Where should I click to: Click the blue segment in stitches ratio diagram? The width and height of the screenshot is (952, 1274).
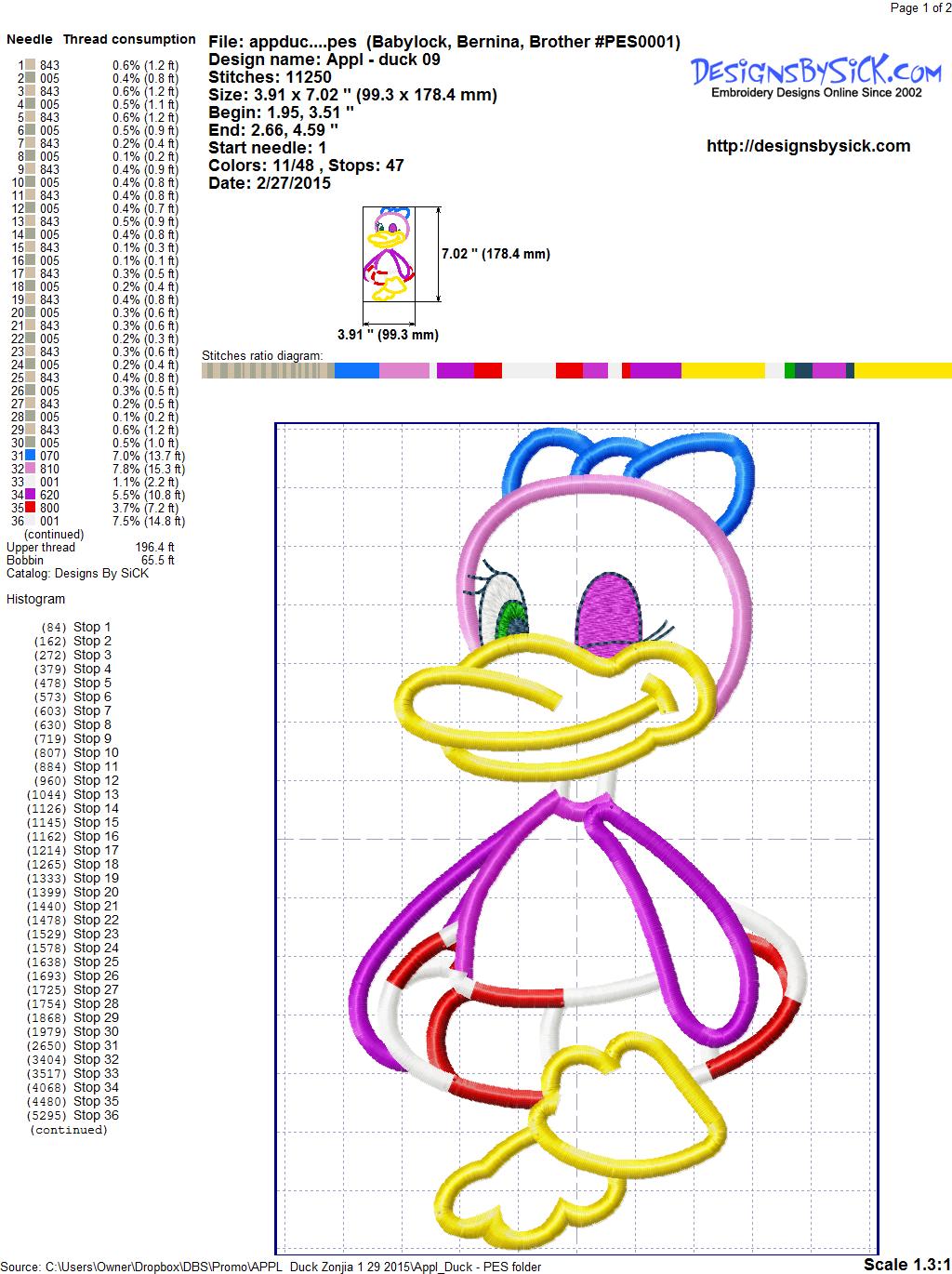356,371
